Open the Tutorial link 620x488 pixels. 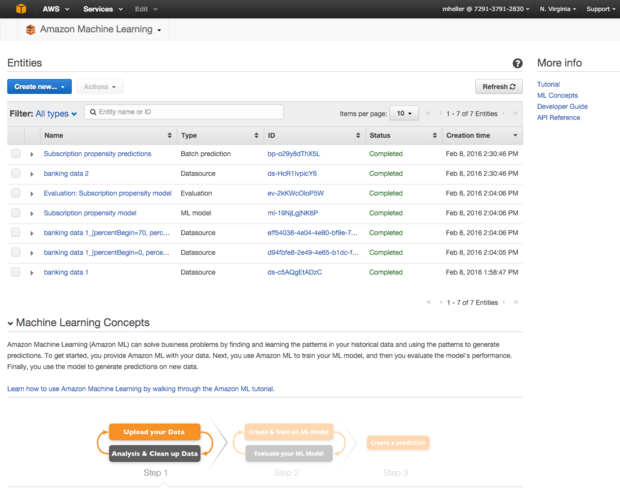pyautogui.click(x=548, y=84)
